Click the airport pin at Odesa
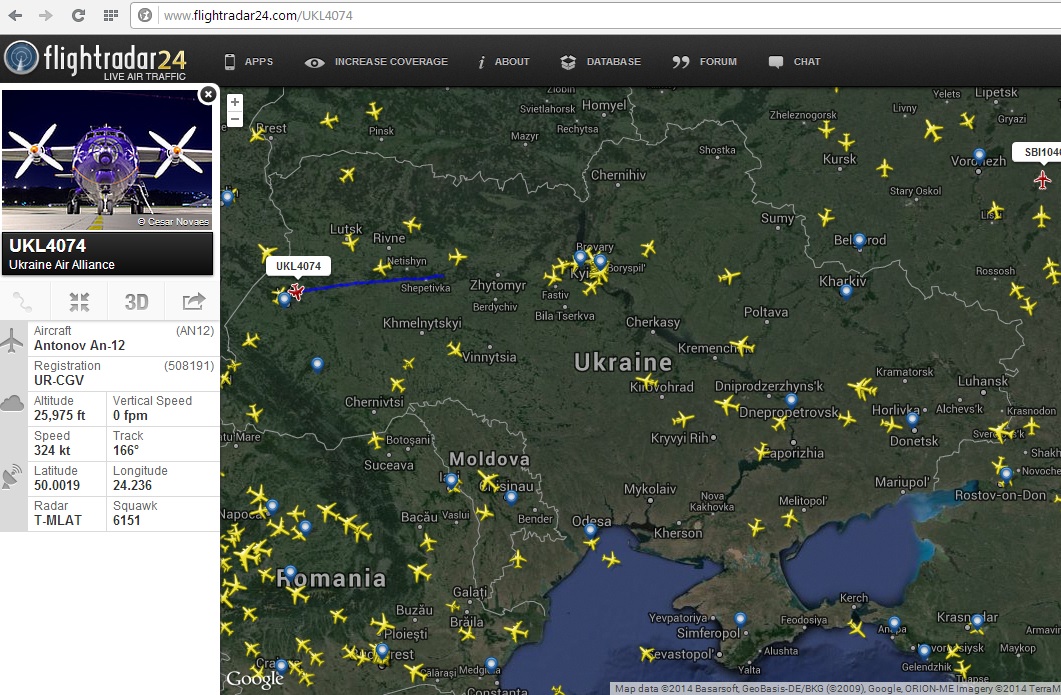 591,530
